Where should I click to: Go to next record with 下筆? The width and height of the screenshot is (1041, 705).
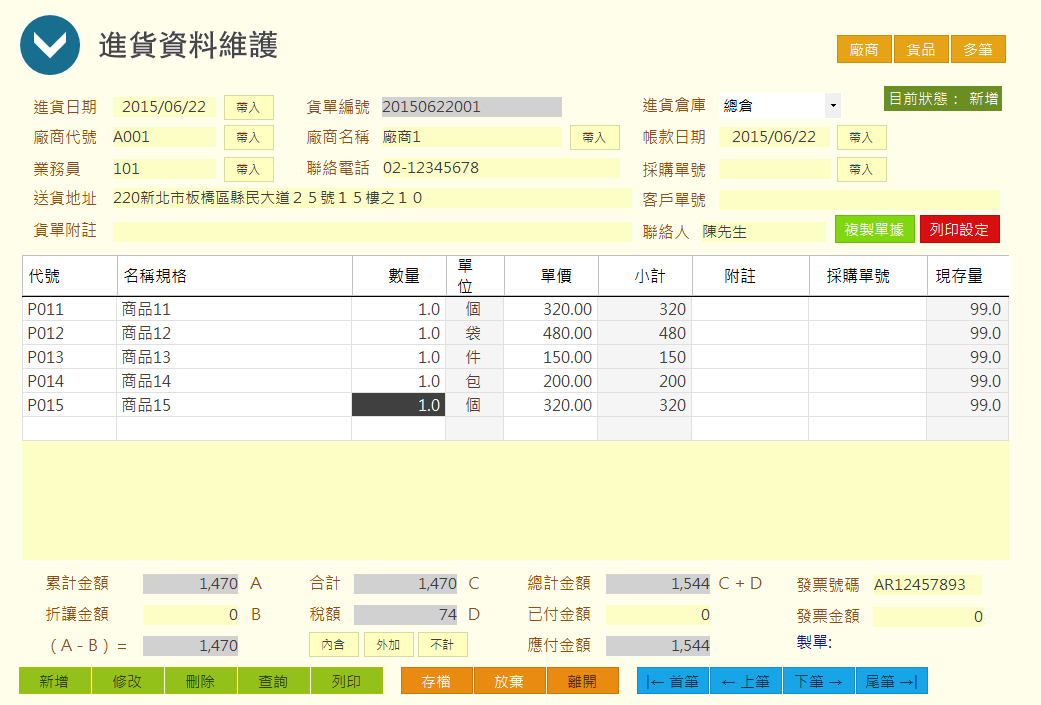(819, 681)
